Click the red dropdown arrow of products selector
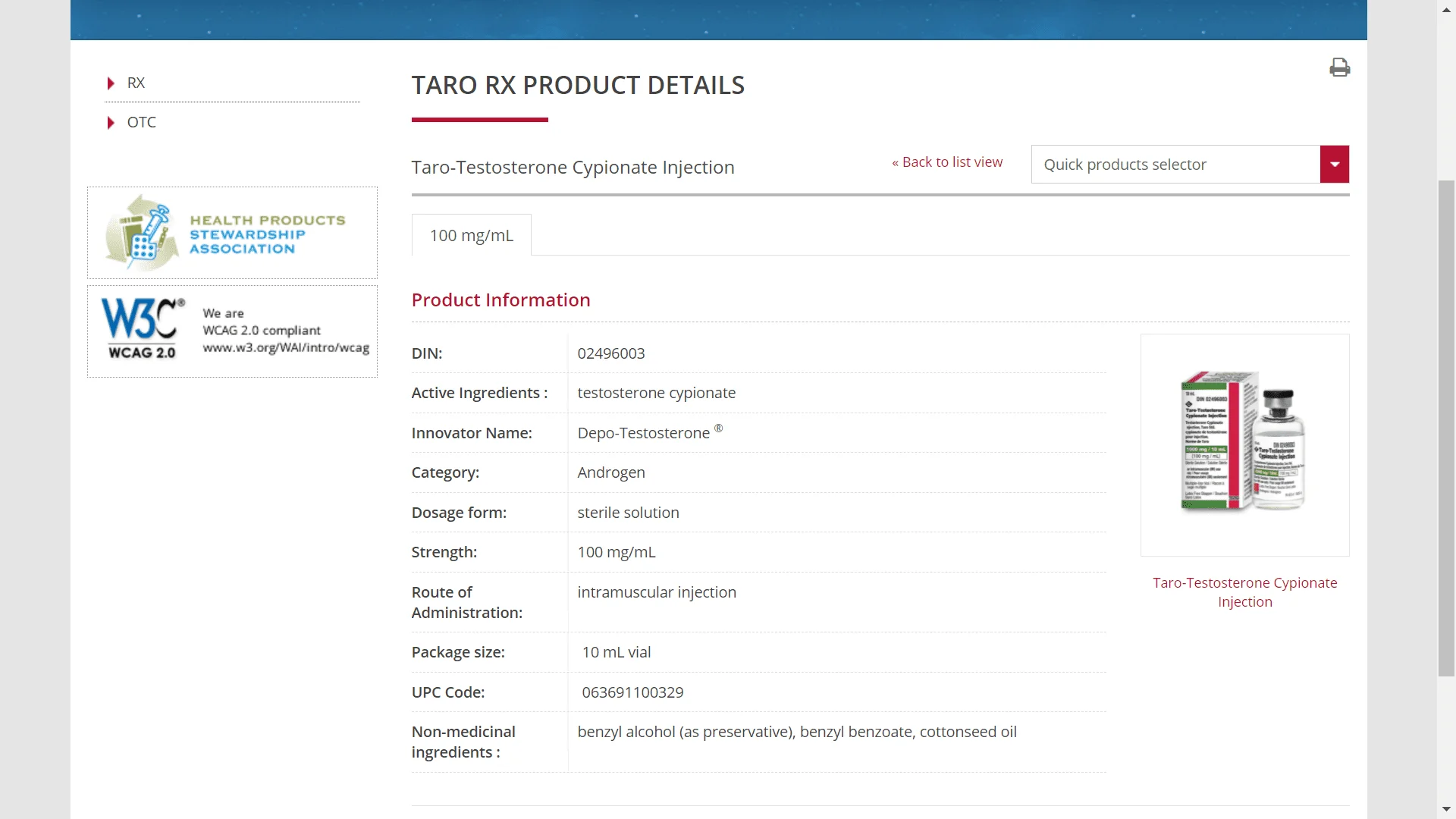The image size is (1456, 819). tap(1335, 164)
